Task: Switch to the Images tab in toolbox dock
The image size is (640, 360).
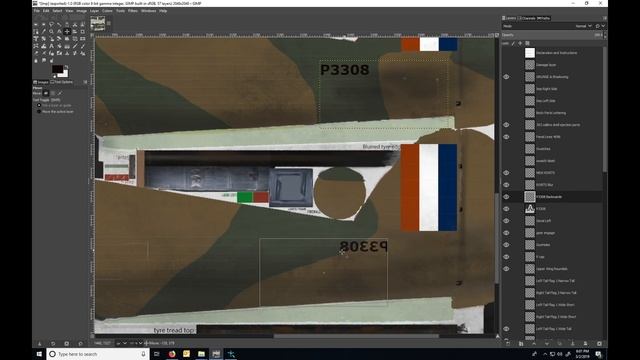Action: pos(41,82)
